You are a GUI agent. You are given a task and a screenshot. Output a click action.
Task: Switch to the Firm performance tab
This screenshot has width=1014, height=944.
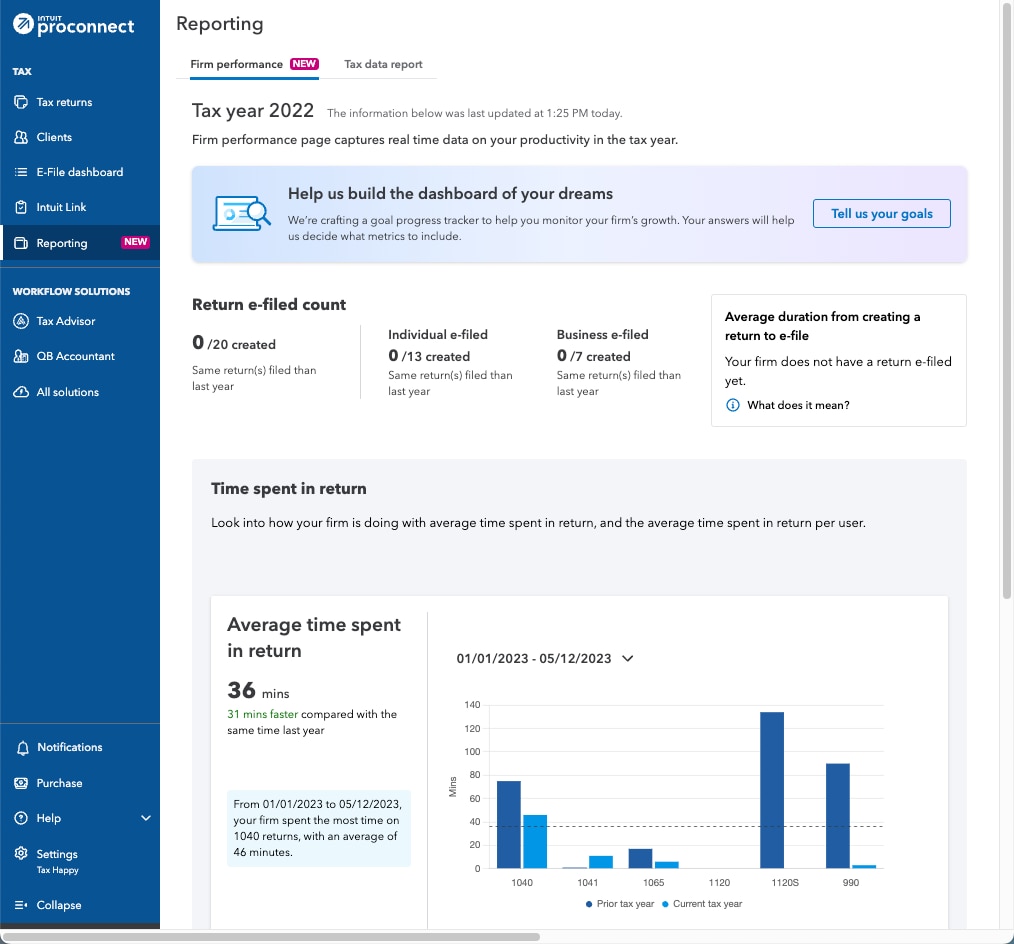pos(254,64)
